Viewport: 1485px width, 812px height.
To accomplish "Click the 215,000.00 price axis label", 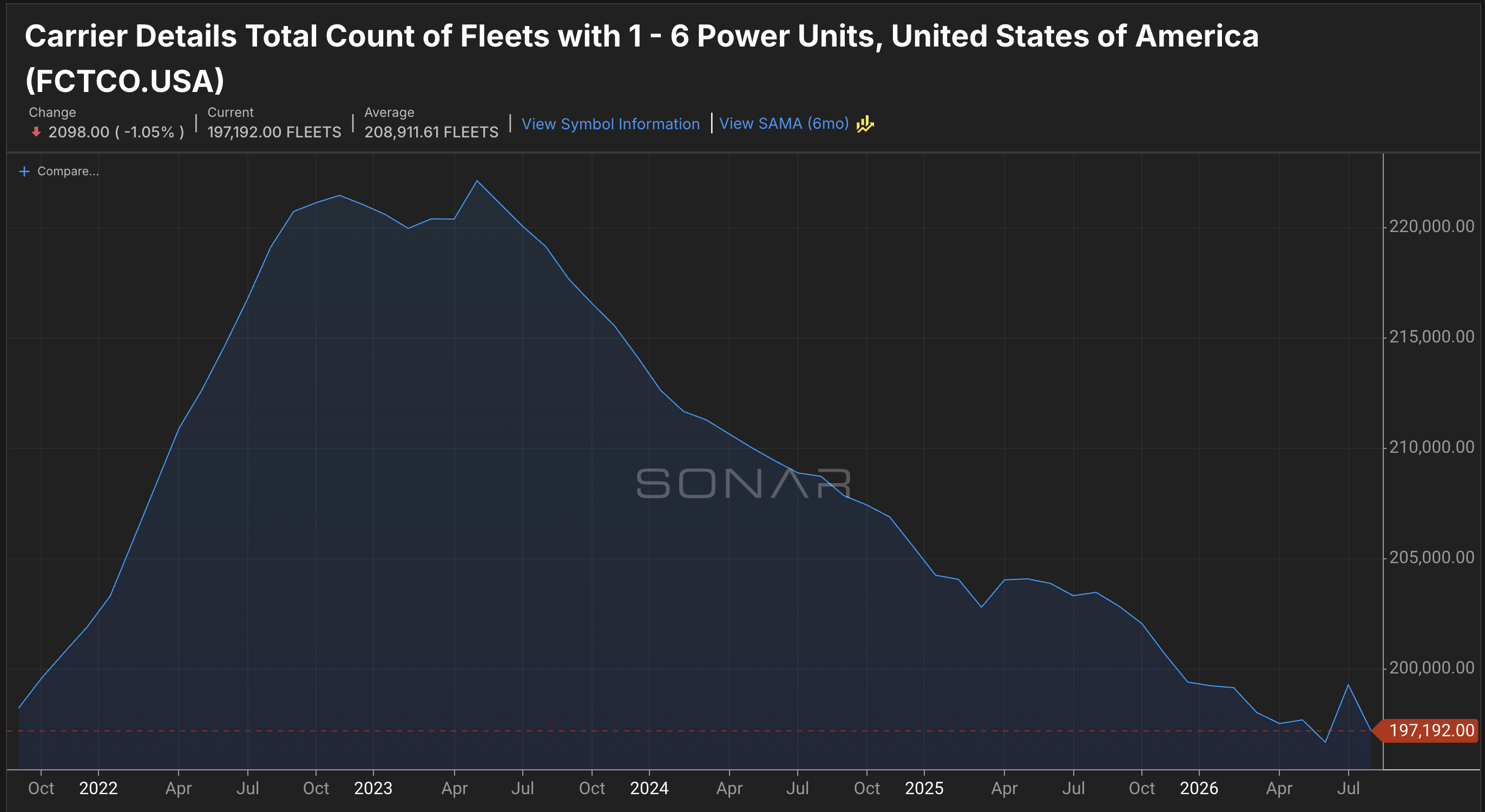I will coord(1431,336).
